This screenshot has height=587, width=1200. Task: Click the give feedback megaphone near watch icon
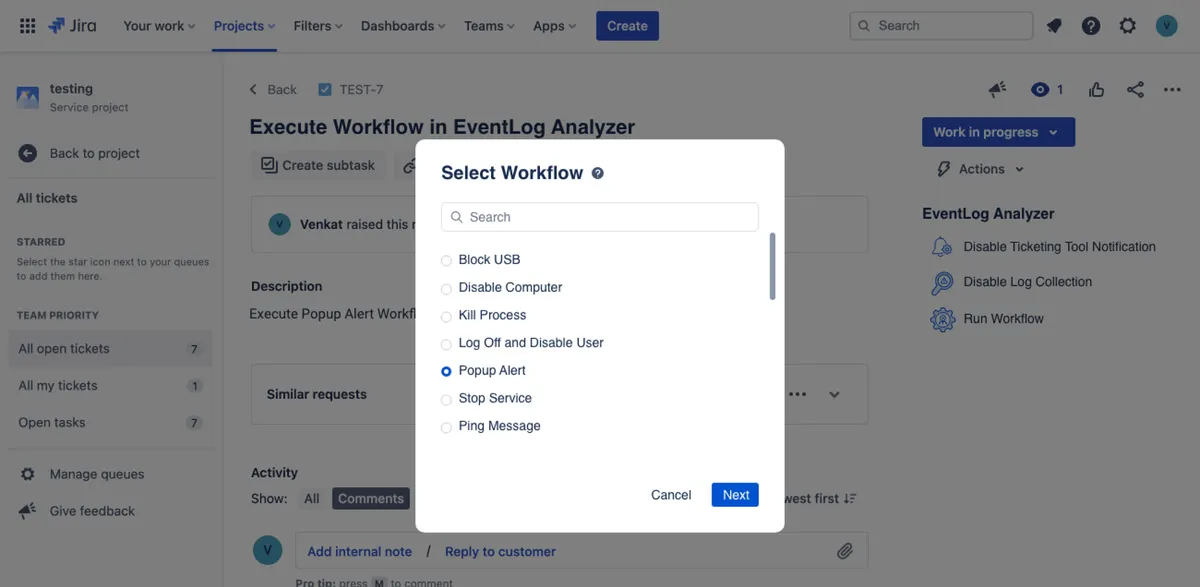point(997,90)
